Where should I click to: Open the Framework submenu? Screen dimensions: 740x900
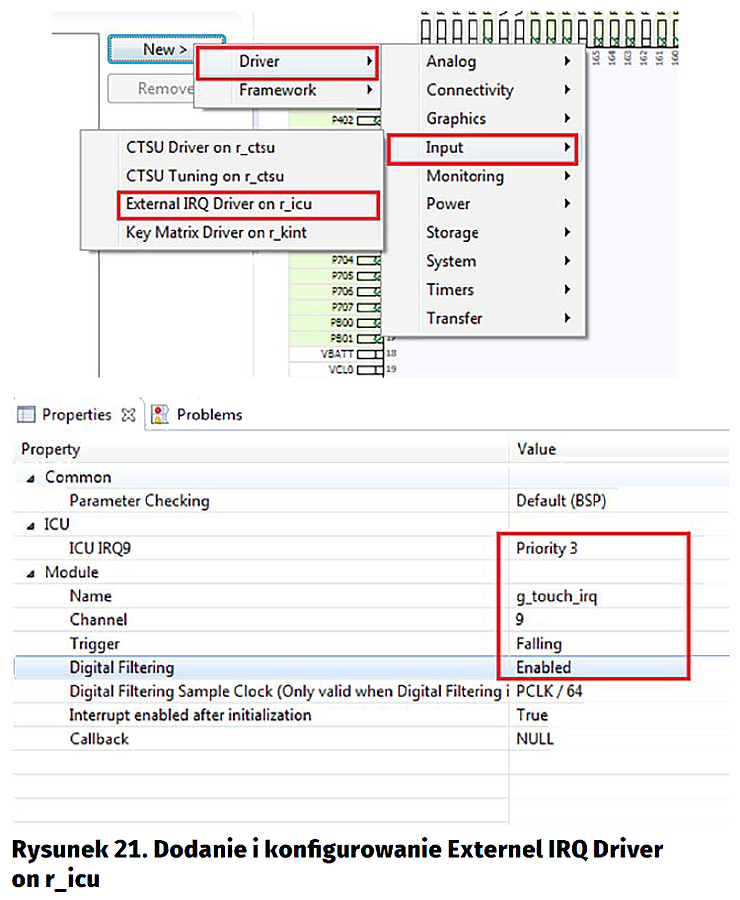(287, 90)
